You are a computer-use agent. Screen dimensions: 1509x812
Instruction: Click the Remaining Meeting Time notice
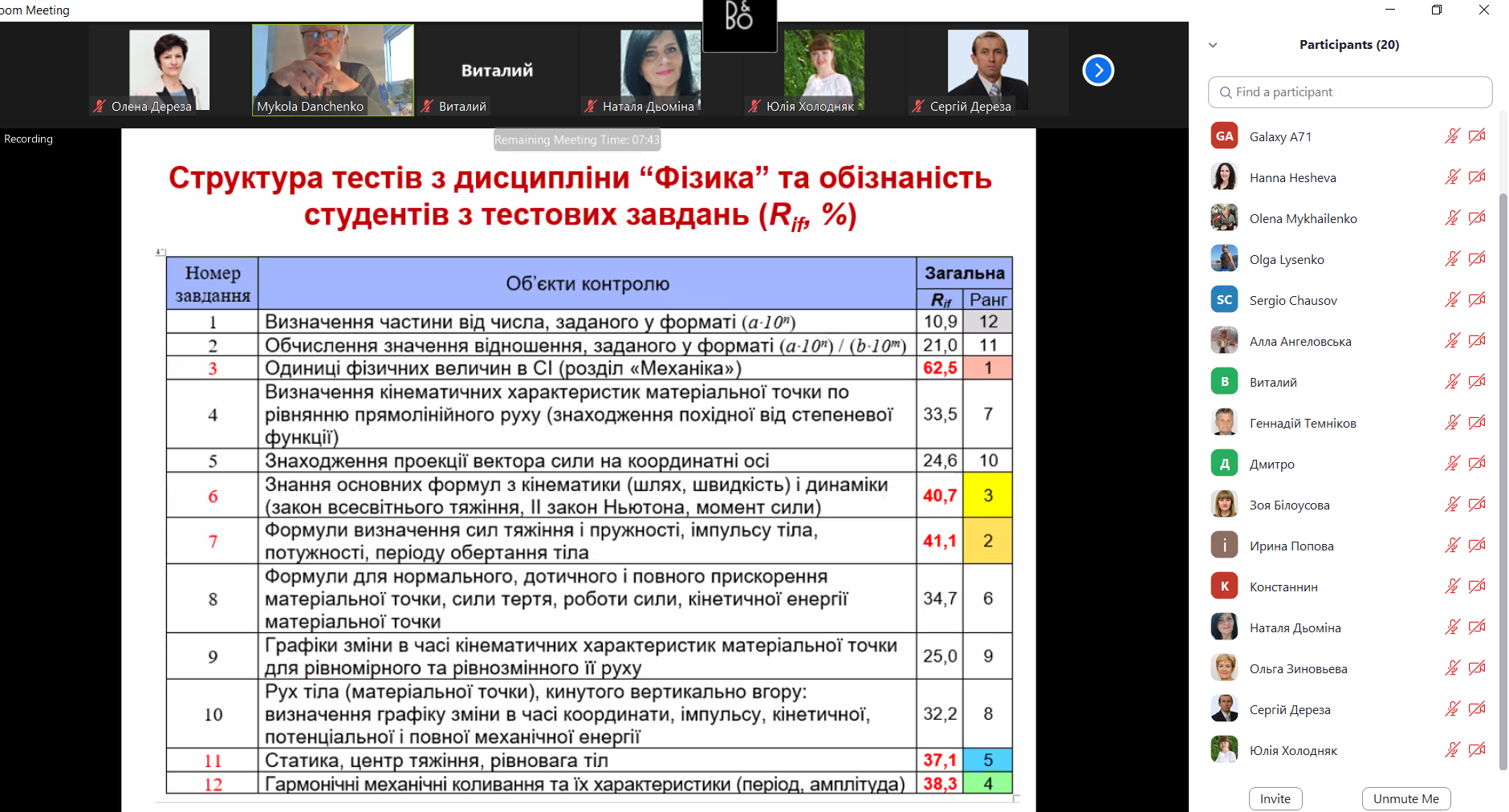(x=577, y=140)
